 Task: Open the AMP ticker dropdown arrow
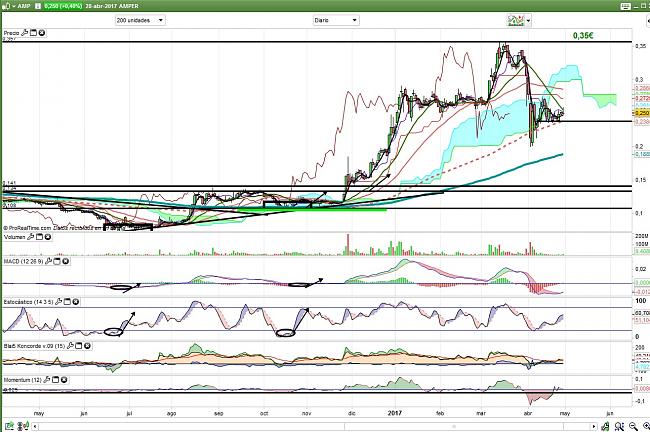coord(13,6)
